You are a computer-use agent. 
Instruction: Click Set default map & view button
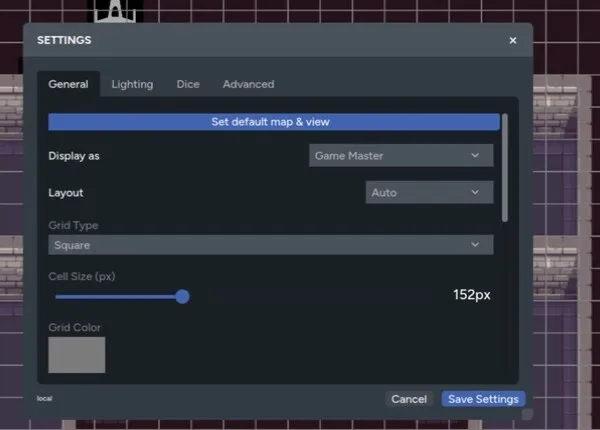click(274, 122)
